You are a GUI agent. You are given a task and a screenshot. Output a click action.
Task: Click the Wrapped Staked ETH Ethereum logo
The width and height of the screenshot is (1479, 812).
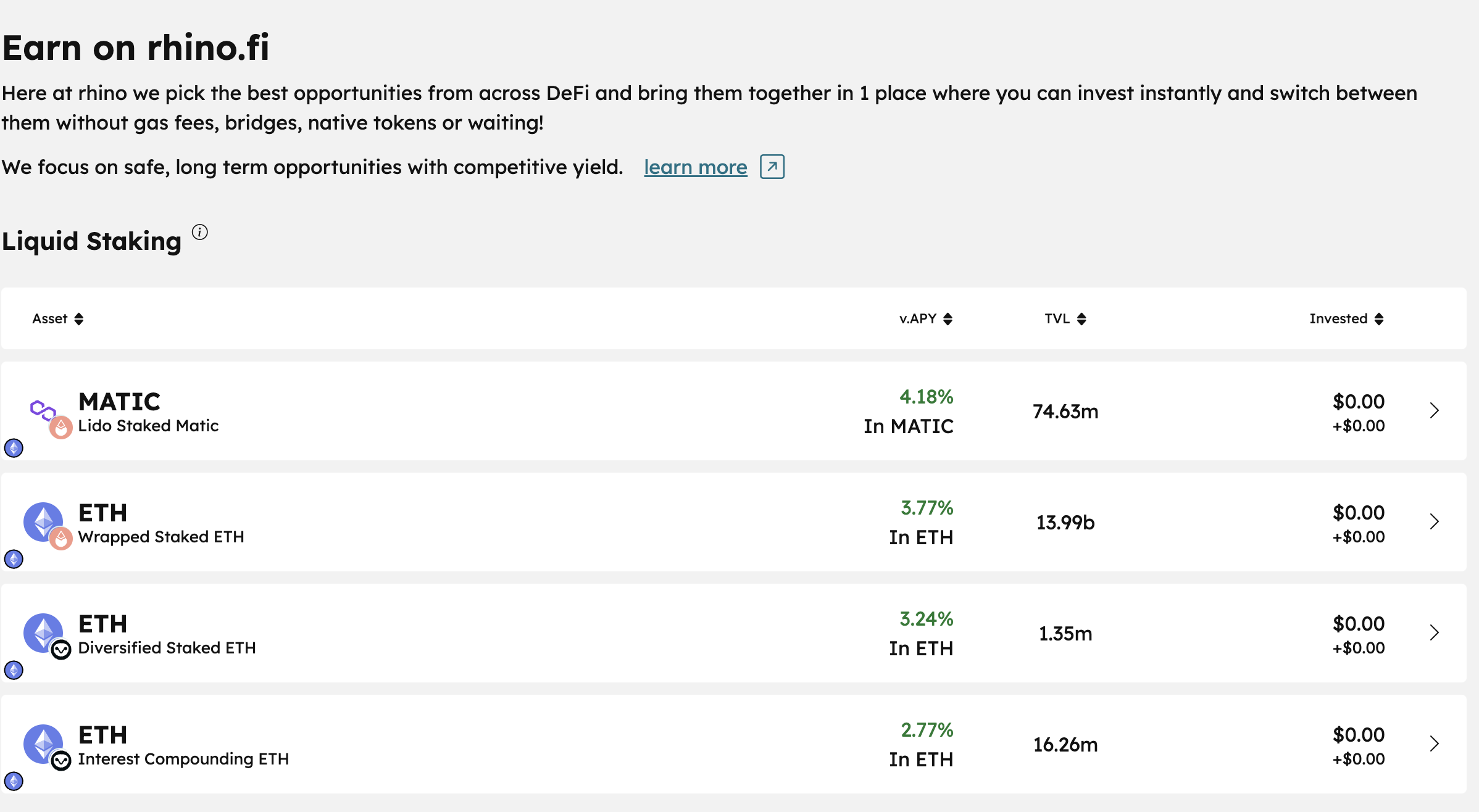(43, 522)
